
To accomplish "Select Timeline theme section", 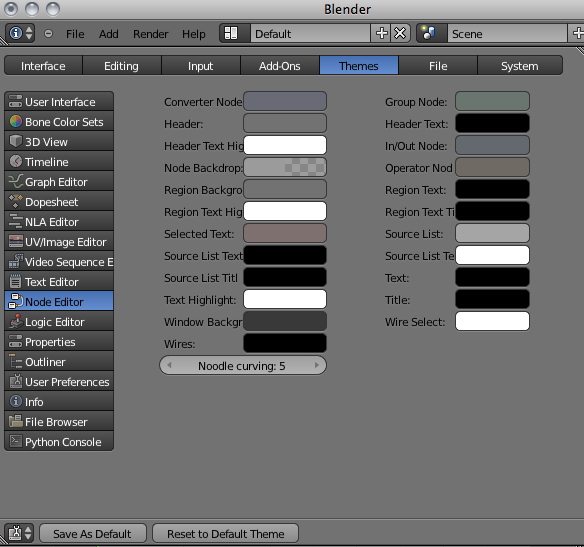I will click(x=59, y=162).
